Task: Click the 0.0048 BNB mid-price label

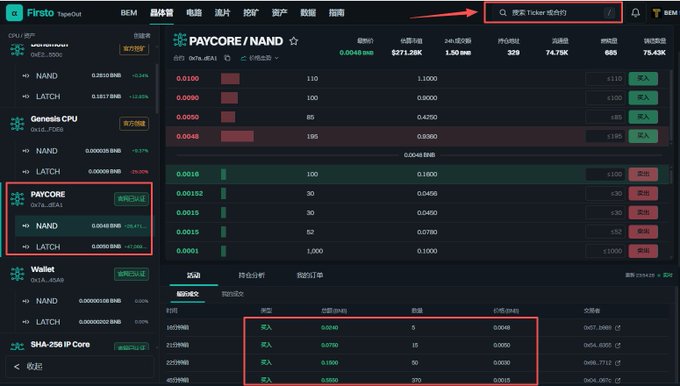Action: 419,155
